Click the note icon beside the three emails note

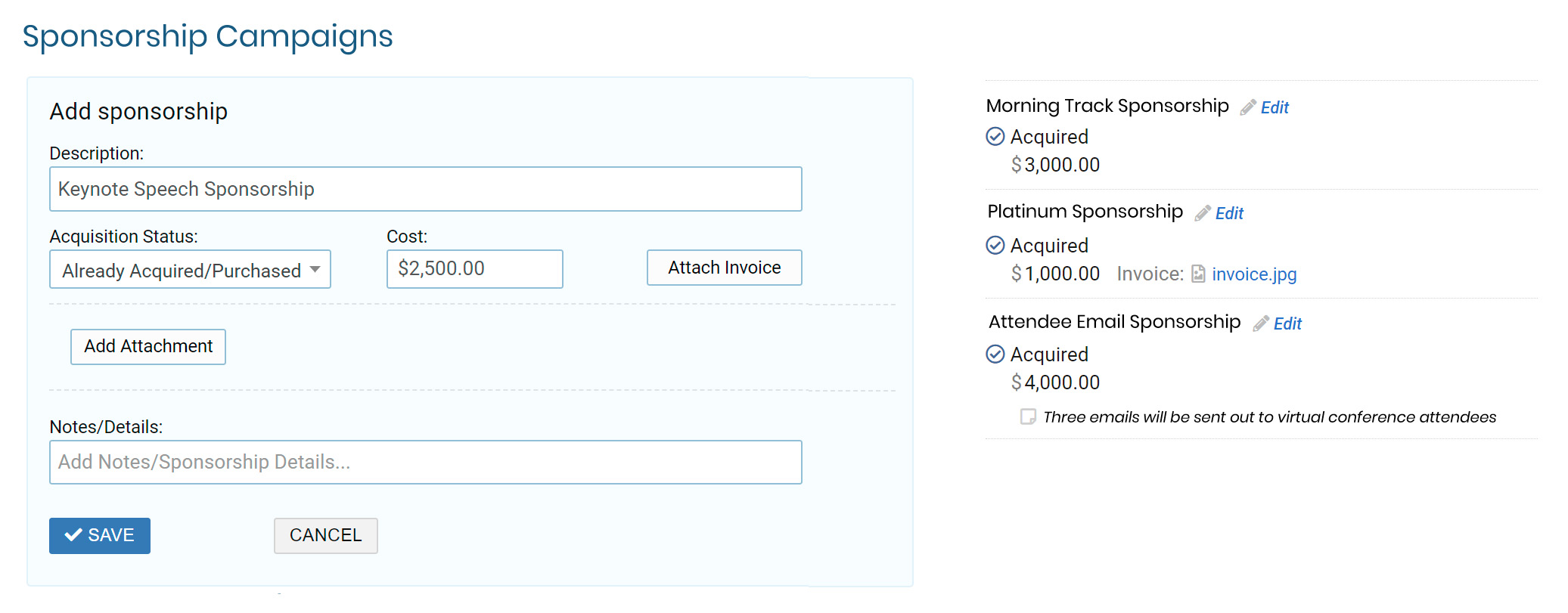pyautogui.click(x=1028, y=416)
